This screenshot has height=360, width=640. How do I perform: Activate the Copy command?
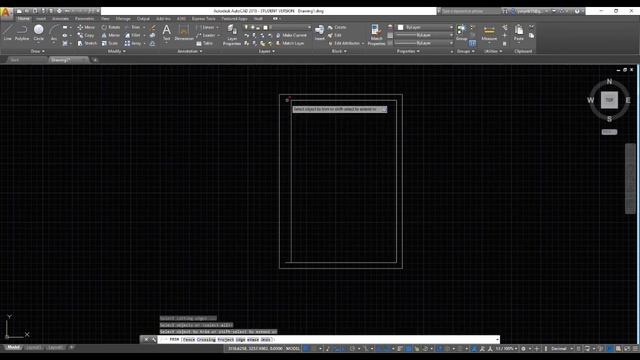[x=86, y=36]
